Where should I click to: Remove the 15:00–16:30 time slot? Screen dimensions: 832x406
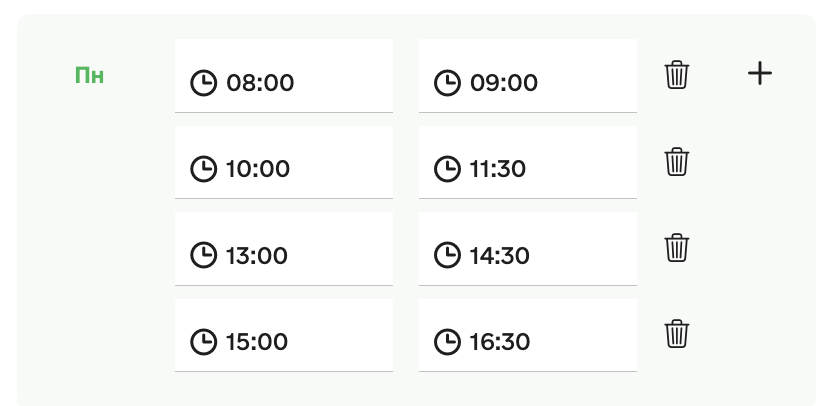(677, 333)
